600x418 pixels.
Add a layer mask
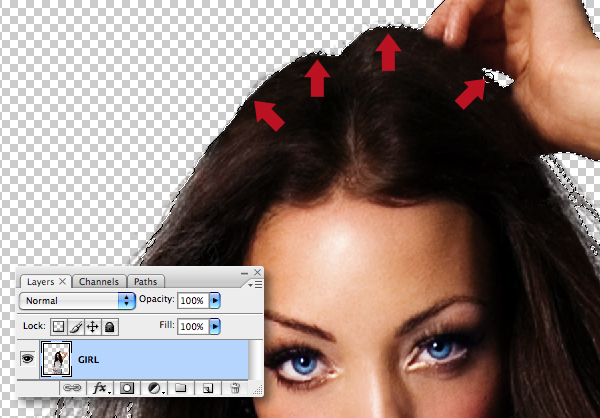pyautogui.click(x=127, y=388)
